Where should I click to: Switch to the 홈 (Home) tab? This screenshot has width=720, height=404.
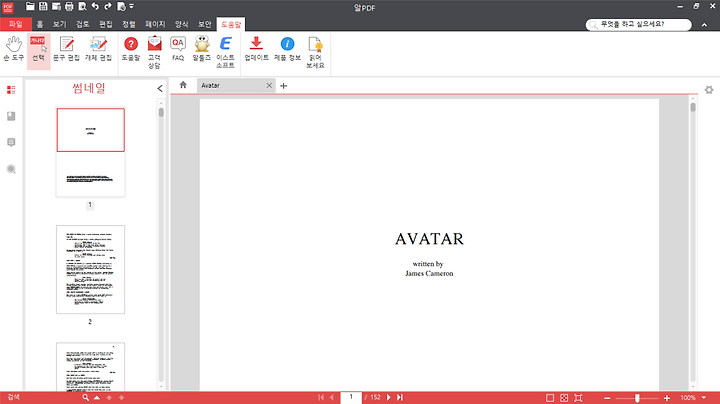pos(40,24)
